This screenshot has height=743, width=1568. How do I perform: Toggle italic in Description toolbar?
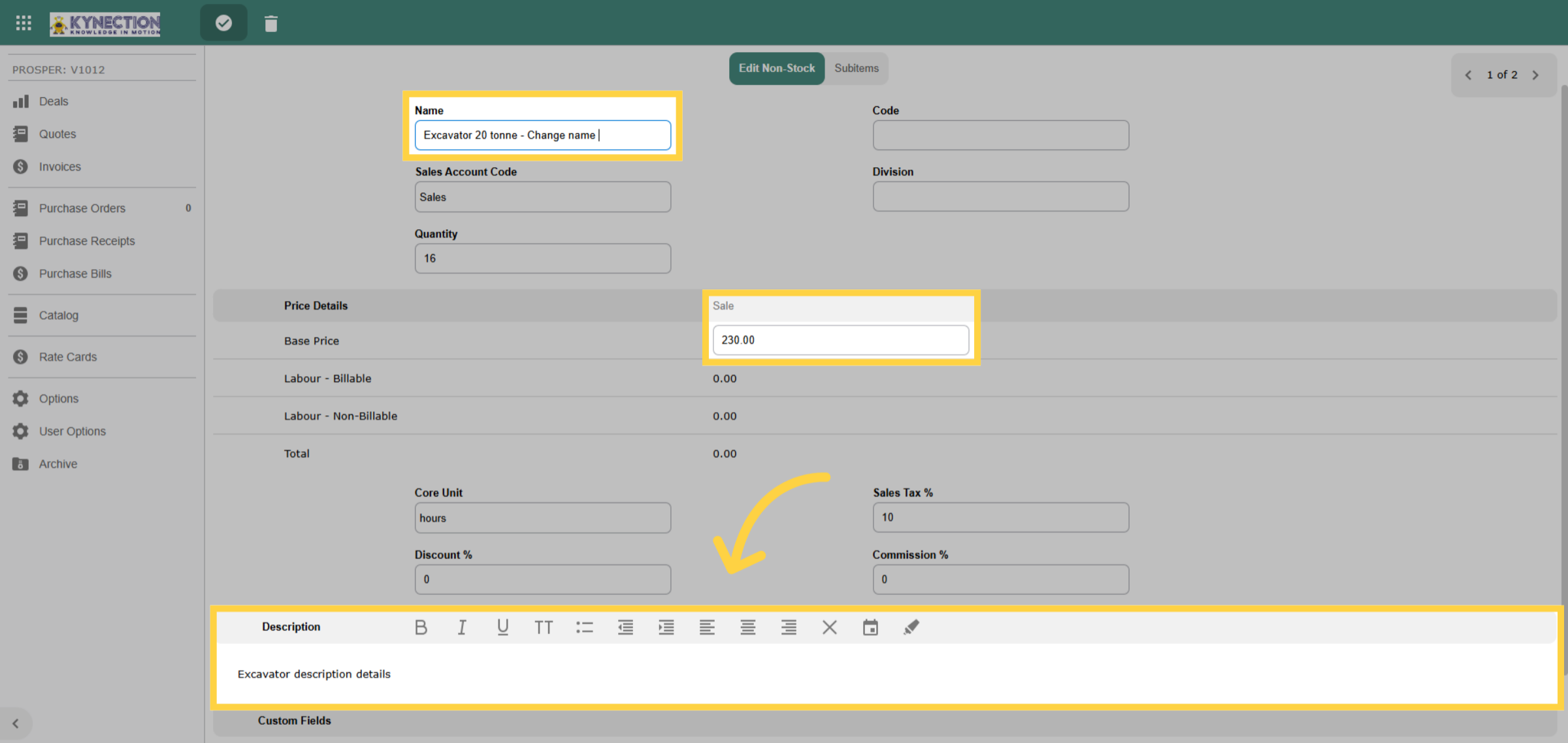[462, 627]
